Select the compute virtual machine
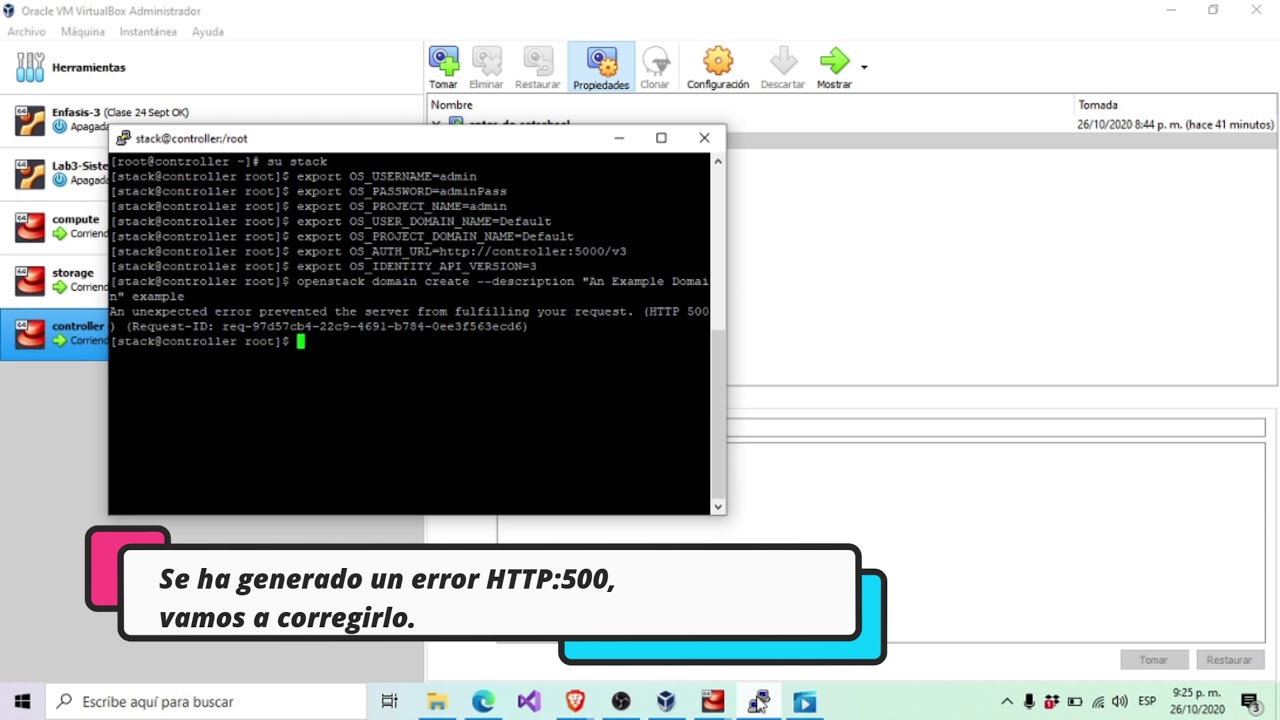 (x=55, y=226)
